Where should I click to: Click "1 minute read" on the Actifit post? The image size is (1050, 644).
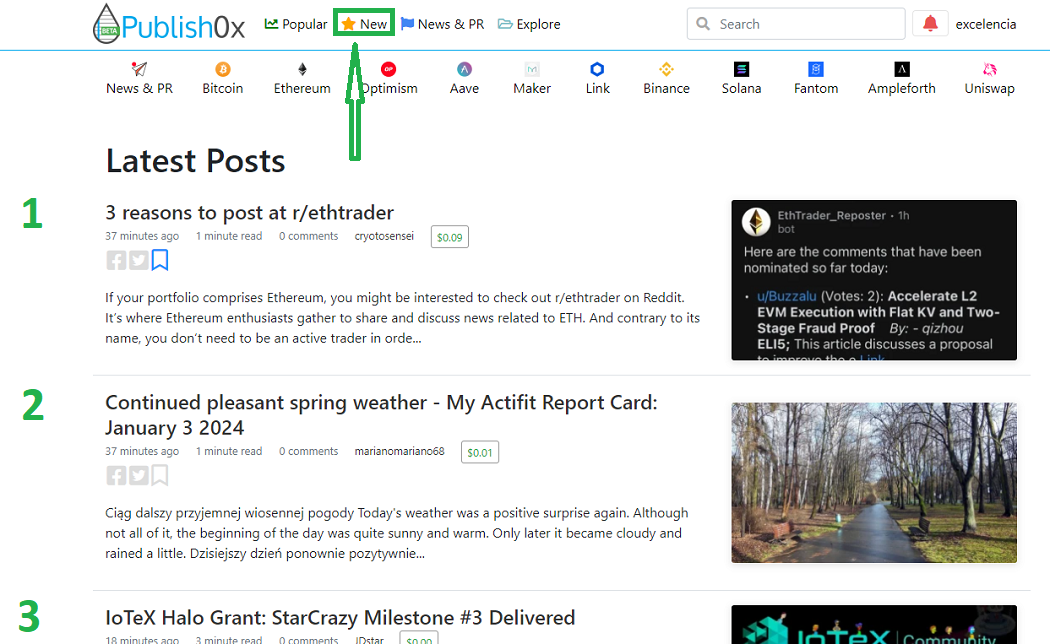229,452
